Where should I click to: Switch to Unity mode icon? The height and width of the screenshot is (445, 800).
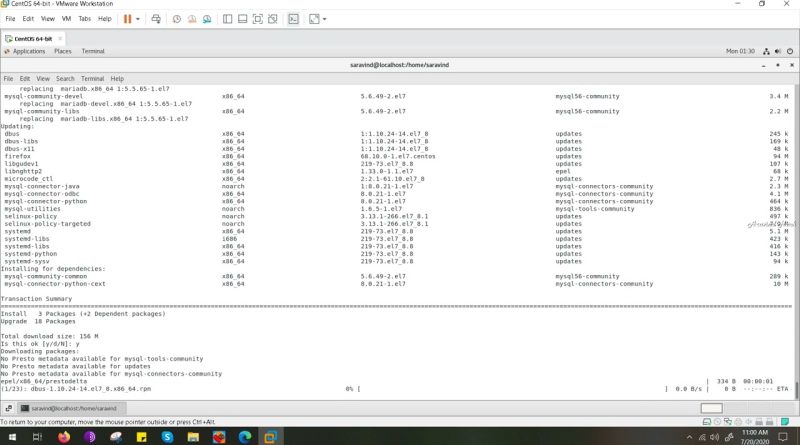point(273,19)
